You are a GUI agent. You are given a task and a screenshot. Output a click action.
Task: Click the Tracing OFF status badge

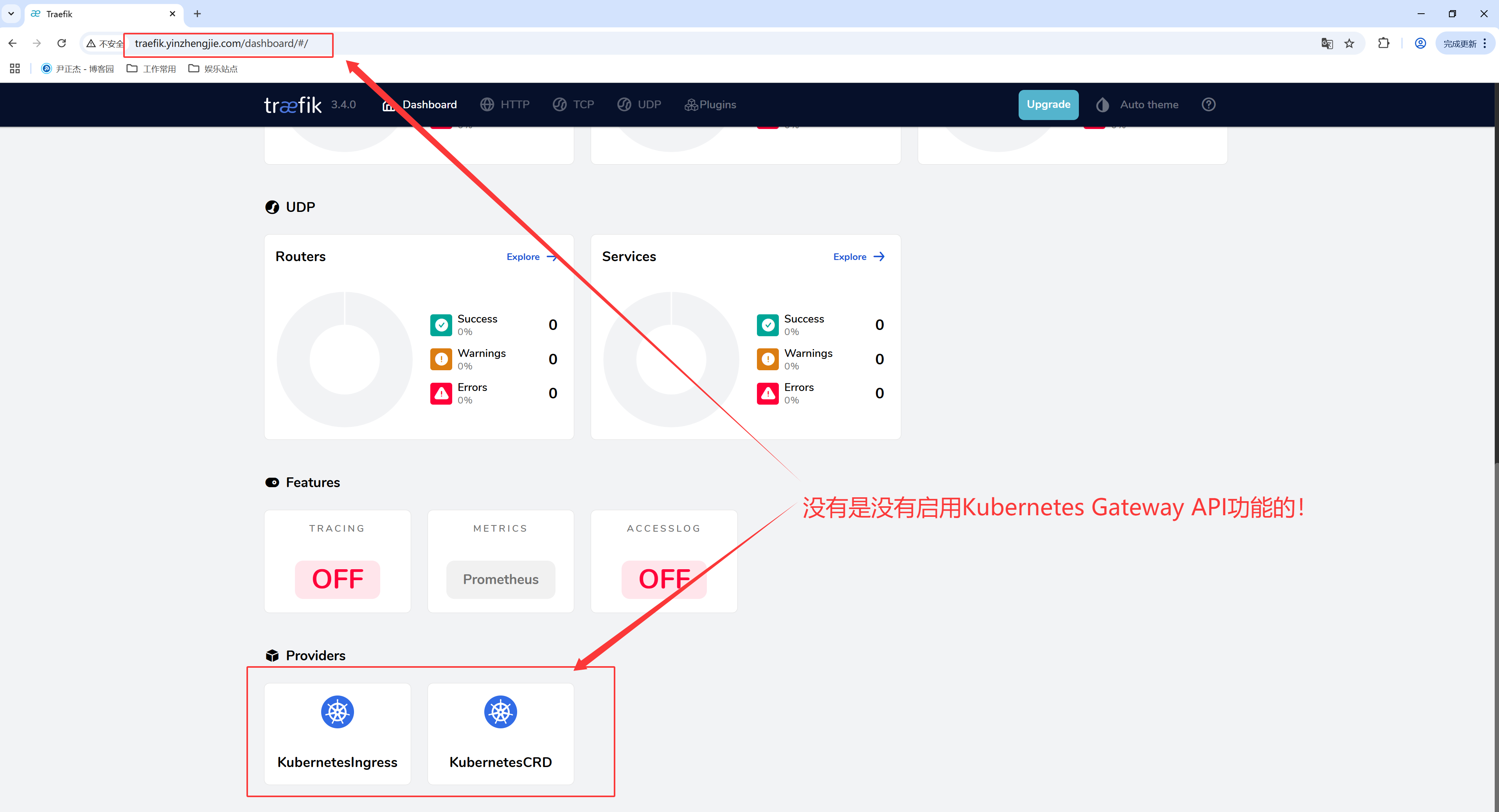point(338,579)
